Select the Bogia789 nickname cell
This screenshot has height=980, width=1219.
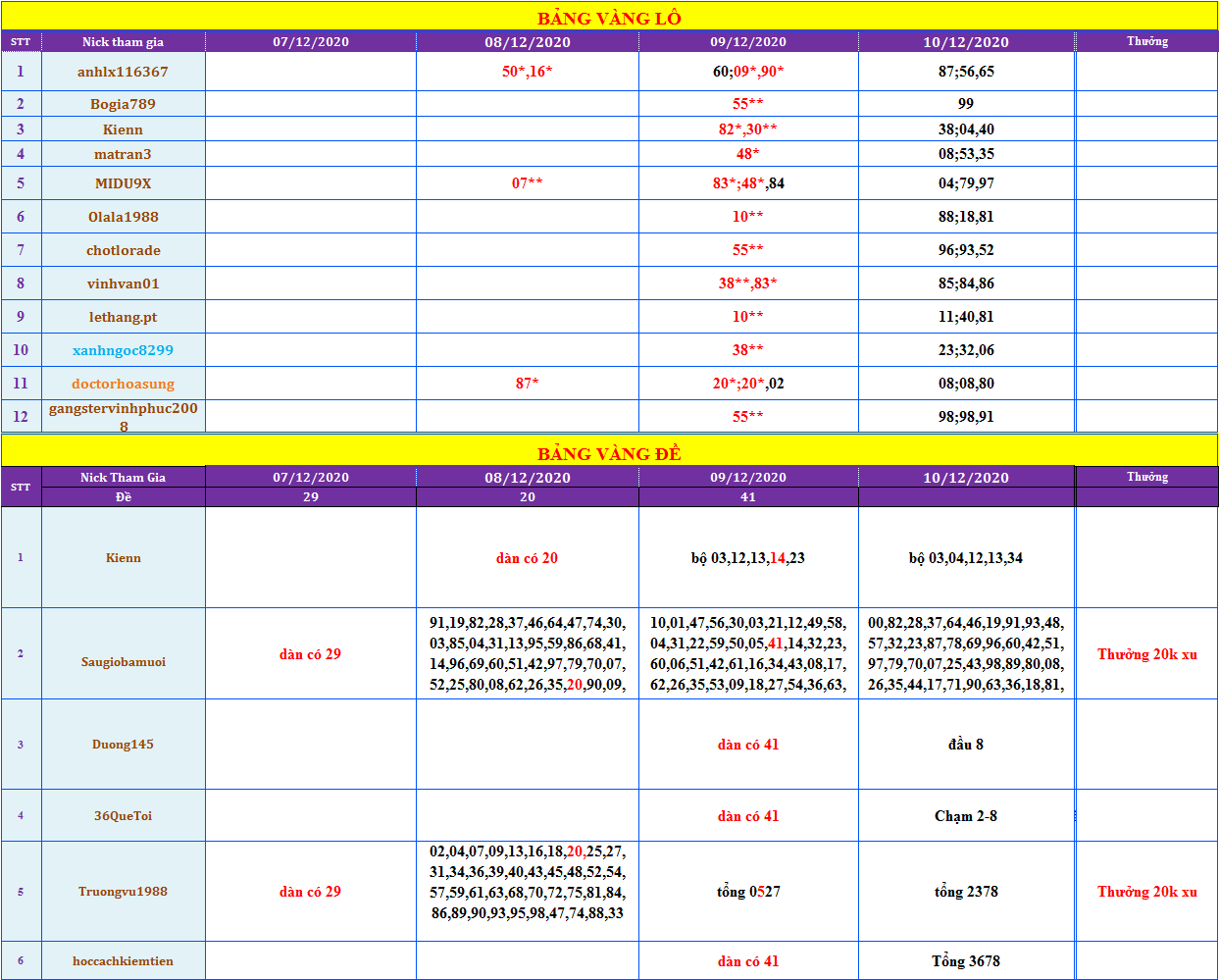tap(124, 104)
